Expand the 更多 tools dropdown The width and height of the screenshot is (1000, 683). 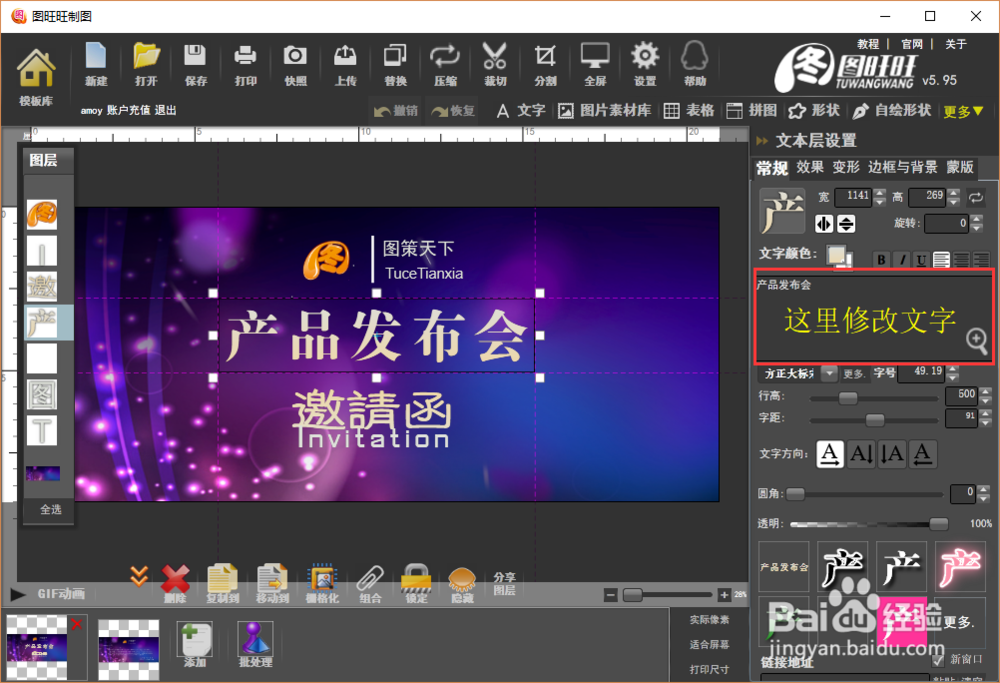pyautogui.click(x=960, y=111)
